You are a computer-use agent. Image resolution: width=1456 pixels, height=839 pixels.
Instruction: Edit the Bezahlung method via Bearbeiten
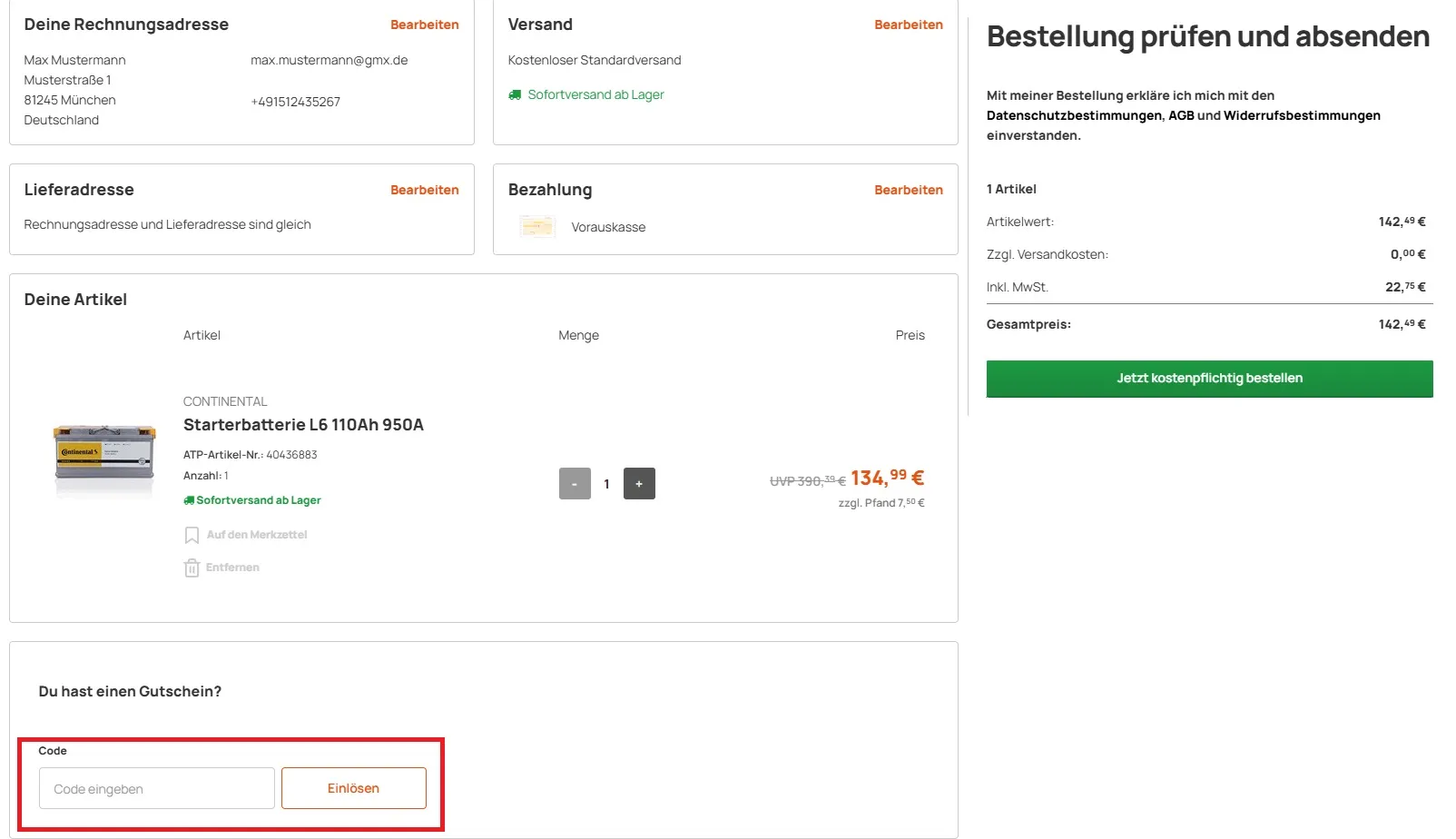(x=908, y=190)
